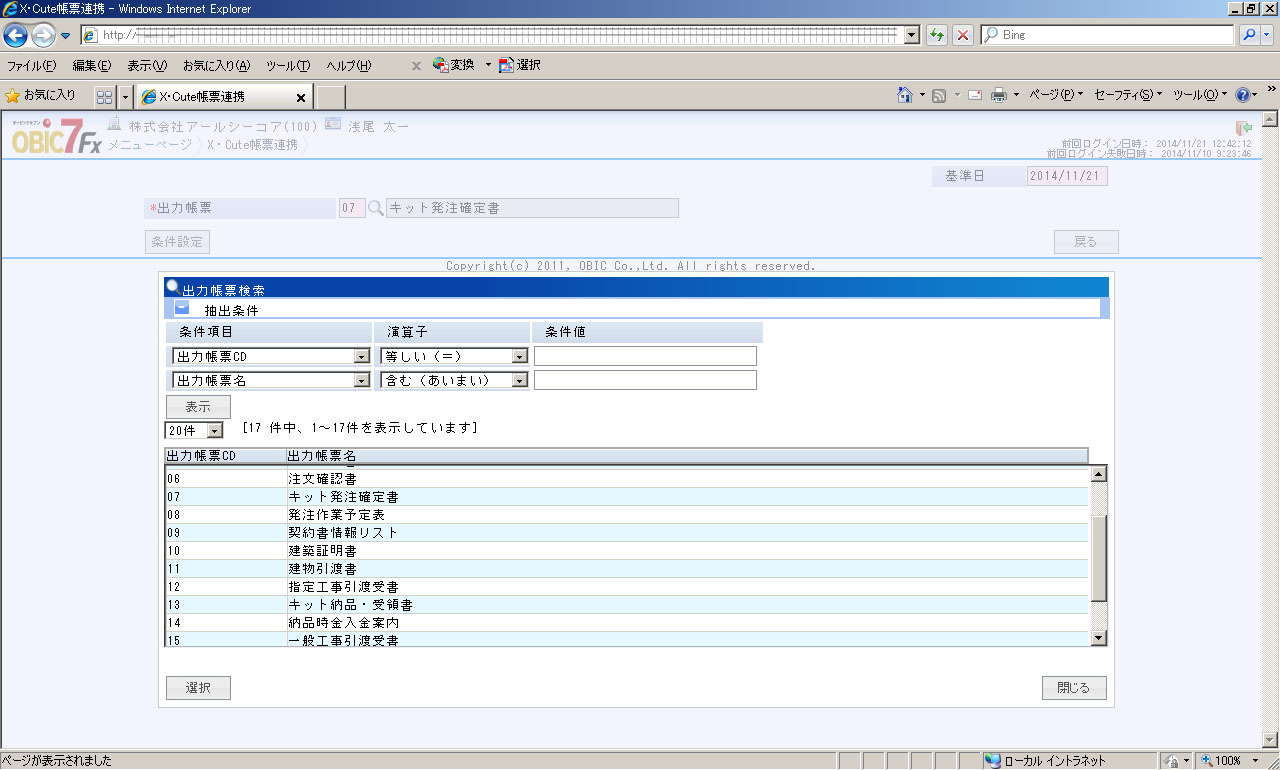Click the Read Mail envelope icon
The image size is (1280, 770).
pos(974,96)
